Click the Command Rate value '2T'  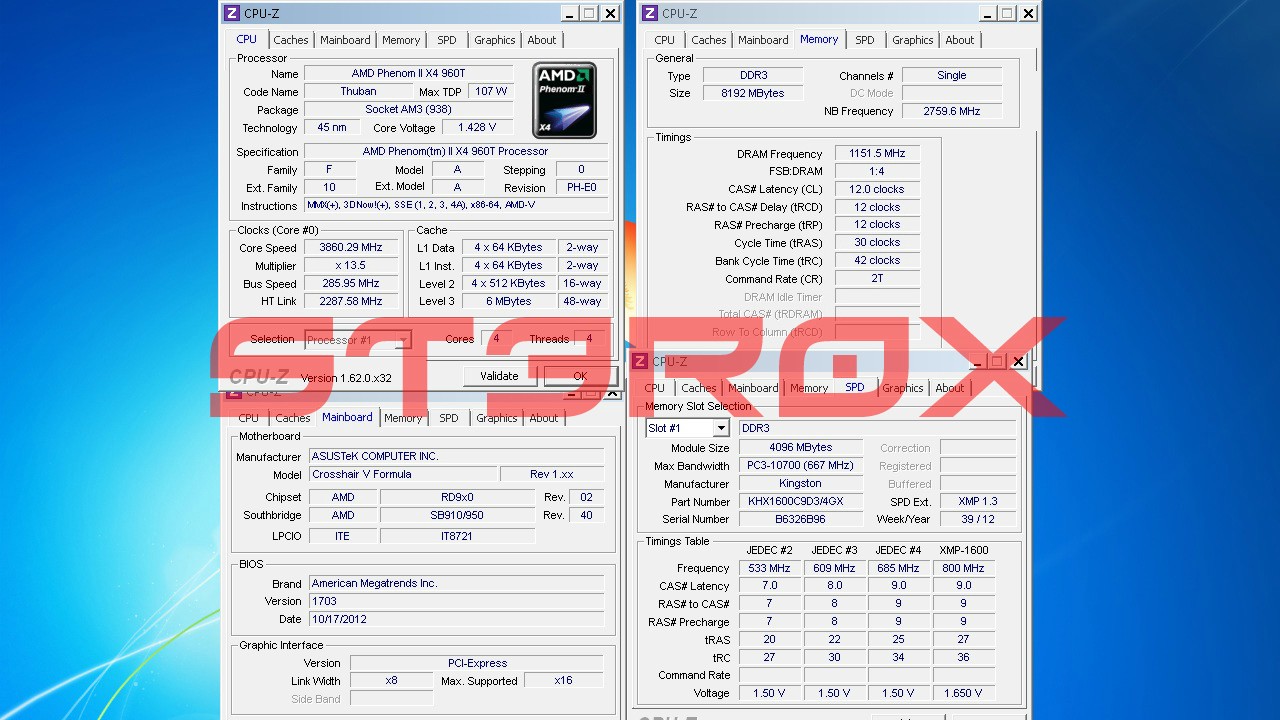coord(877,278)
